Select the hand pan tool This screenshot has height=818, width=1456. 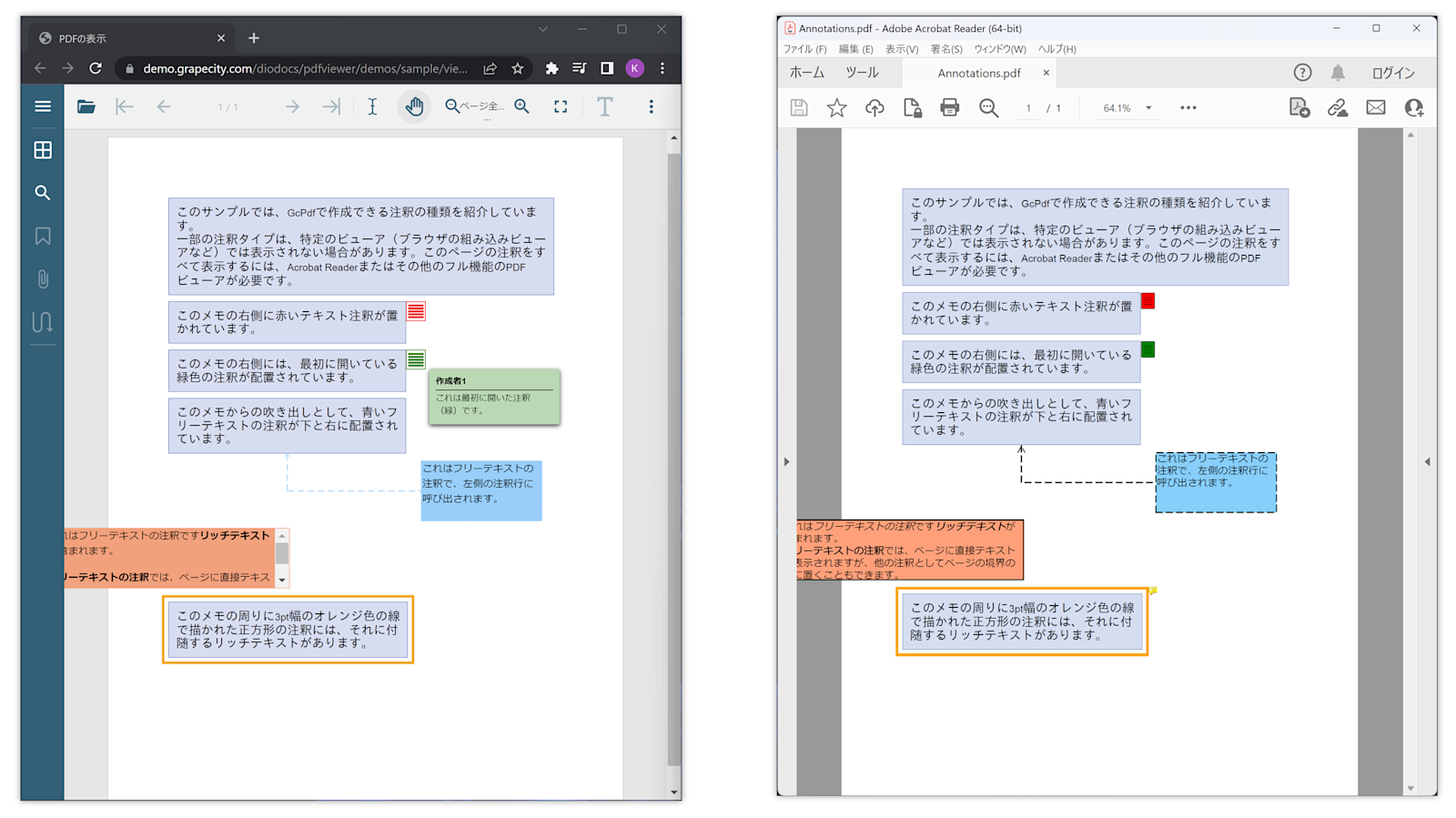414,106
